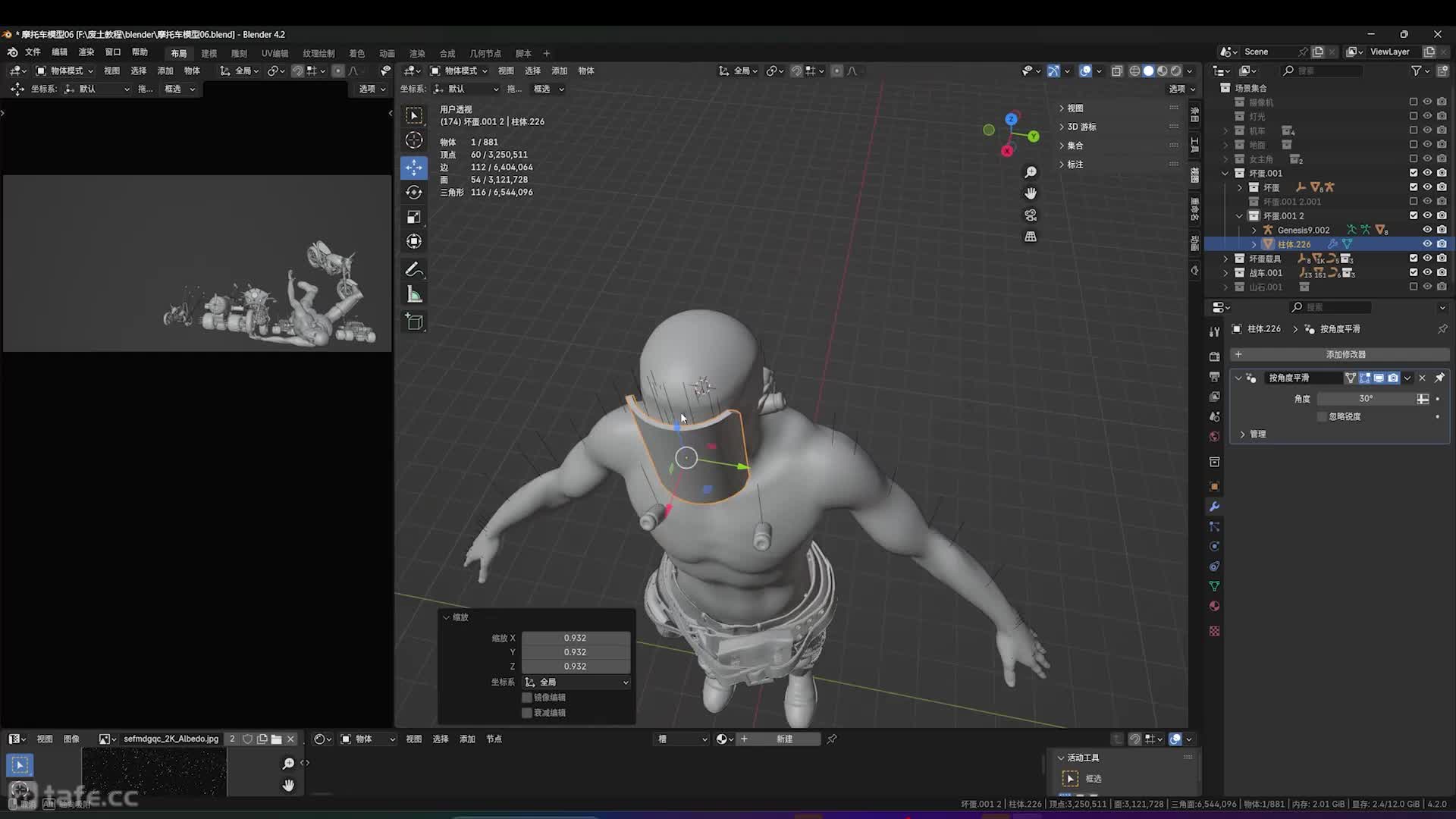Open the modifier extra options dropdown arrow

click(1407, 378)
